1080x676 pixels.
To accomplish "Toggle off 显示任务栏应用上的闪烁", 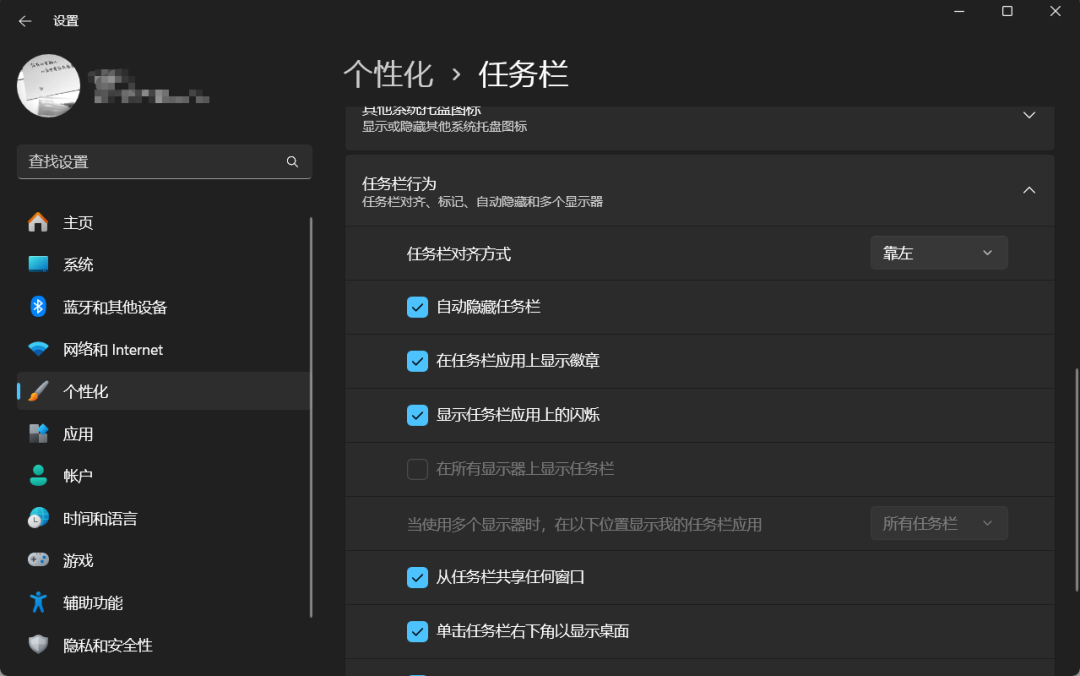I will coord(417,415).
